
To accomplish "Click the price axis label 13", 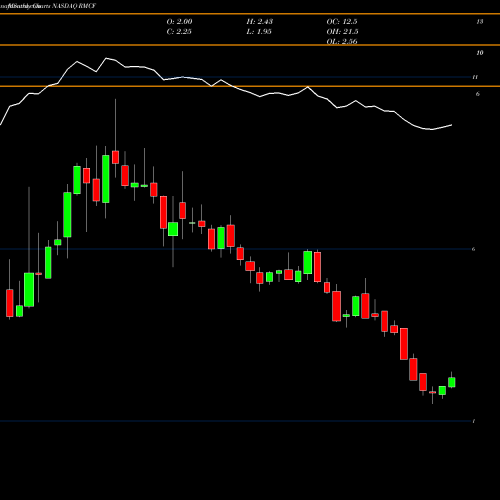I will [480, 22].
